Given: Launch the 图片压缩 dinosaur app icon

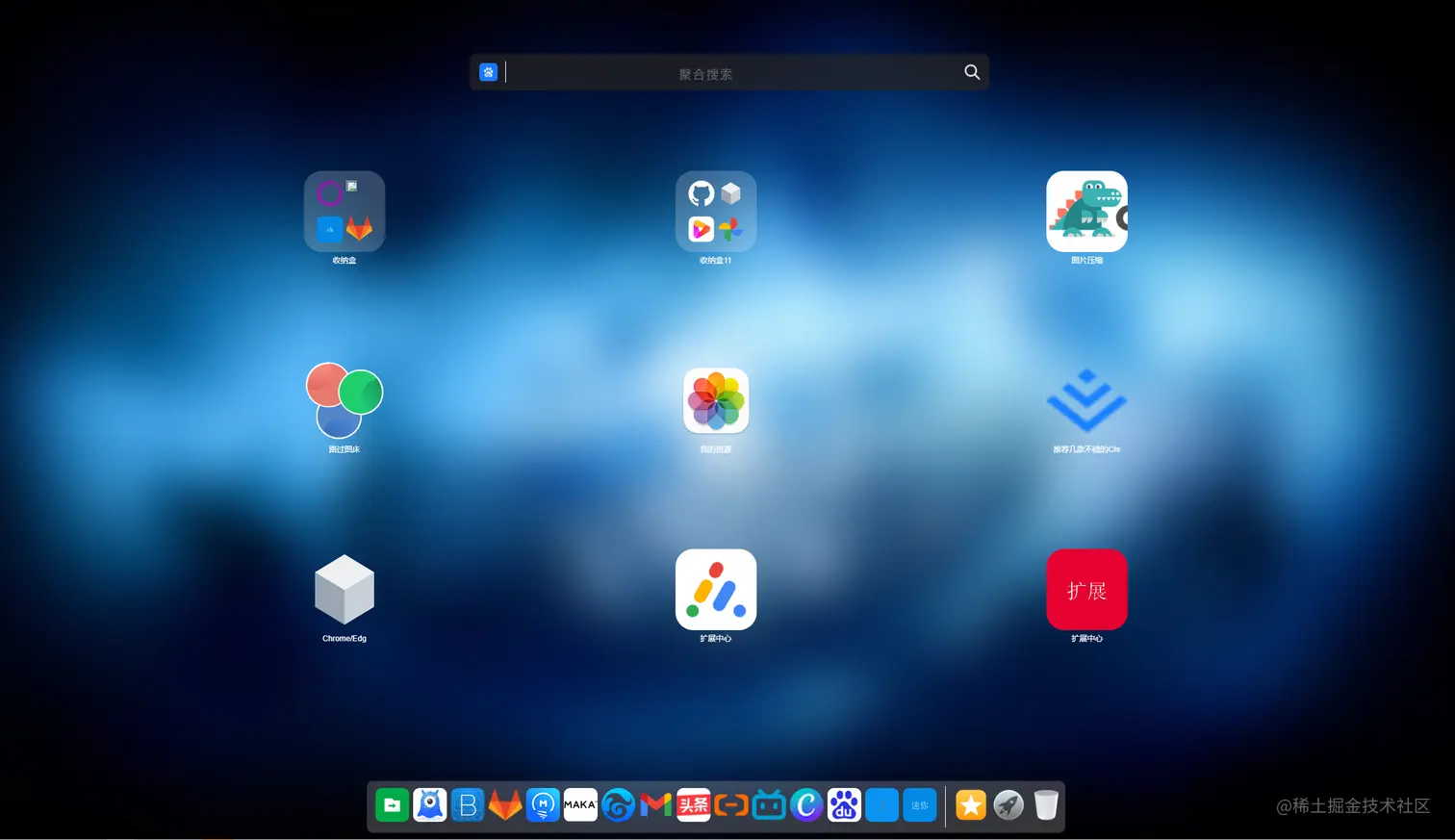Looking at the screenshot, I should click(1086, 212).
